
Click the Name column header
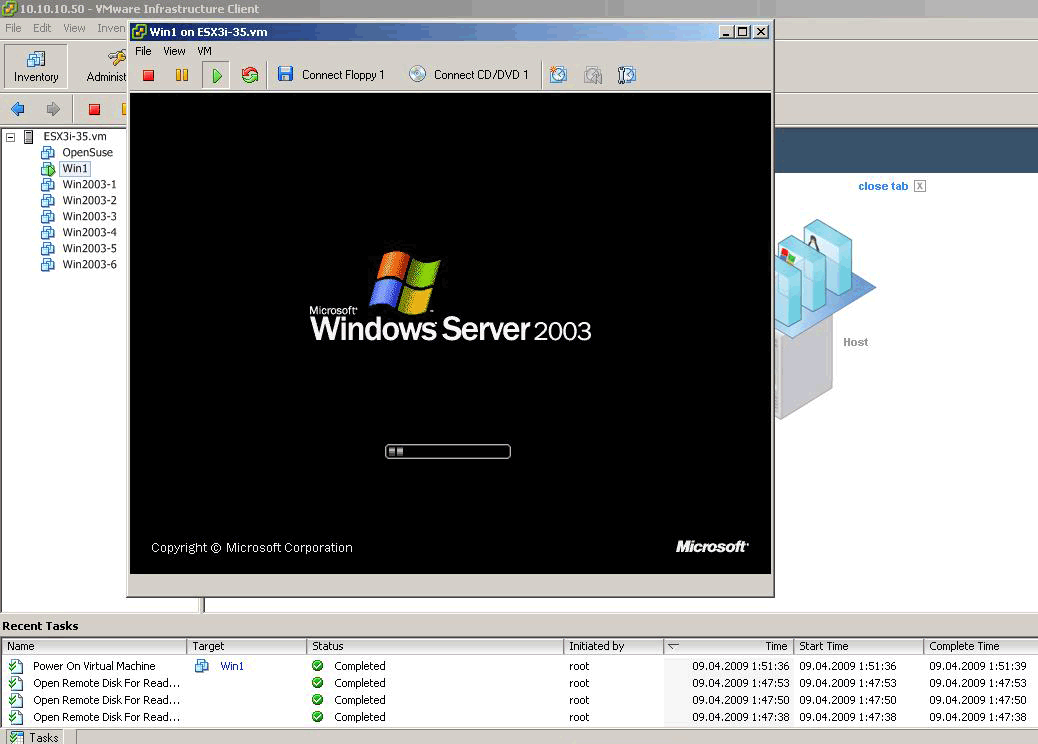[x=95, y=646]
